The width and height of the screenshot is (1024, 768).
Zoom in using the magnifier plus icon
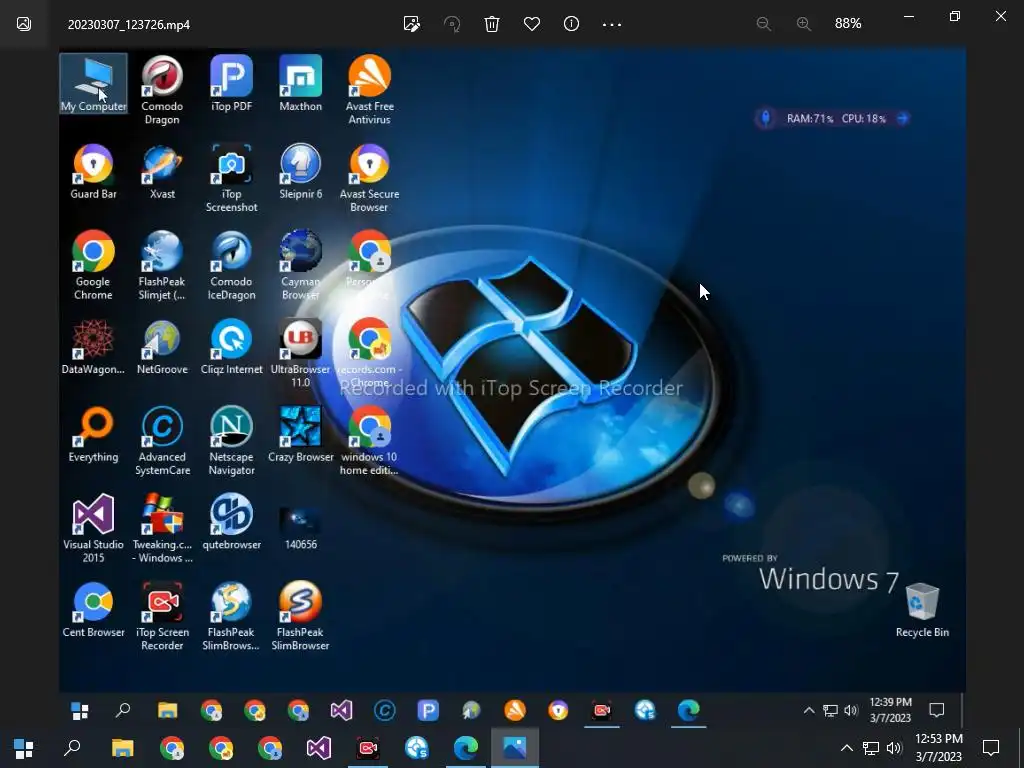click(804, 24)
